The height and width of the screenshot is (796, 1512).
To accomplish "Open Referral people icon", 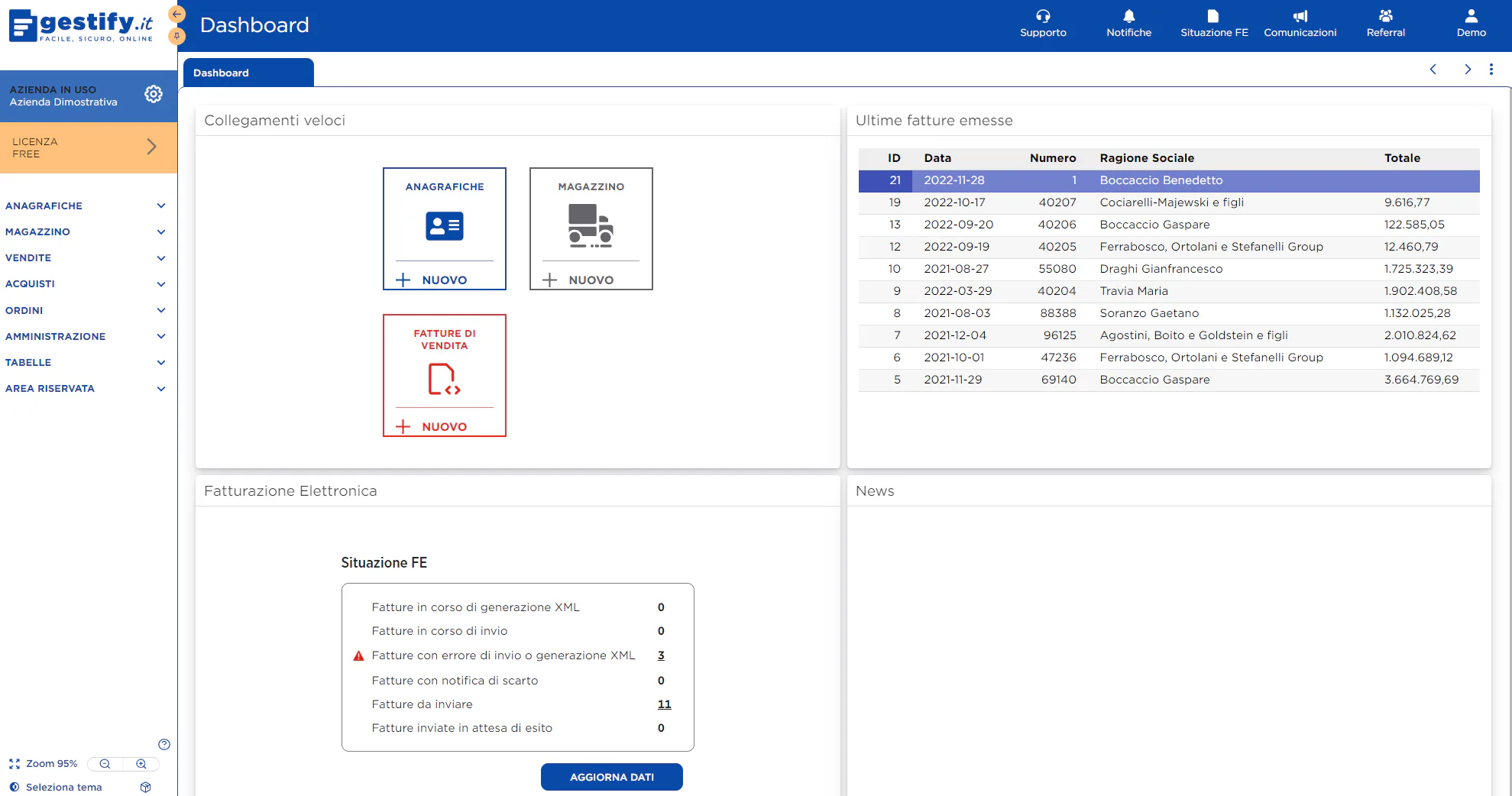I will [1385, 16].
